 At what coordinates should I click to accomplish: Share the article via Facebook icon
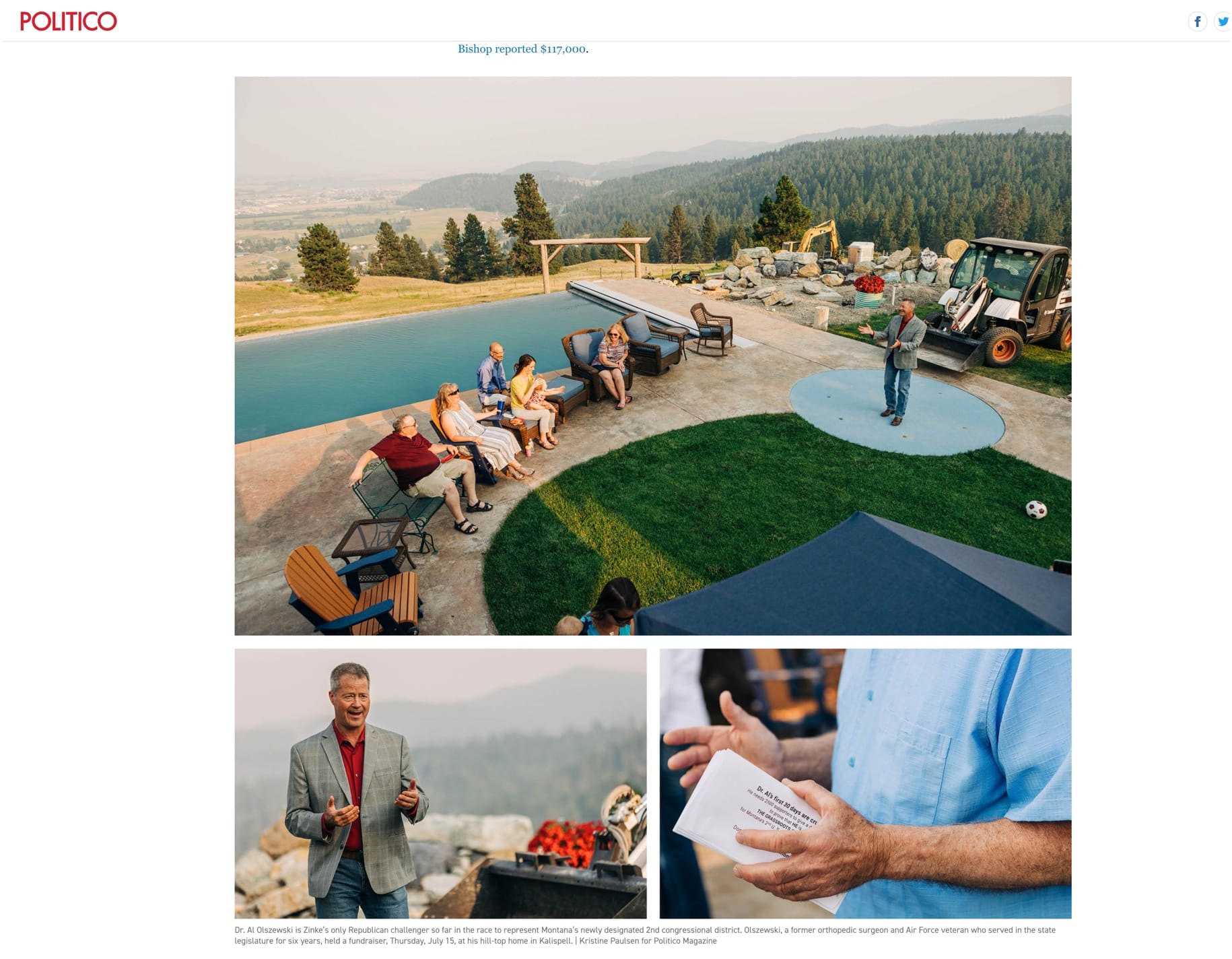[x=1197, y=22]
